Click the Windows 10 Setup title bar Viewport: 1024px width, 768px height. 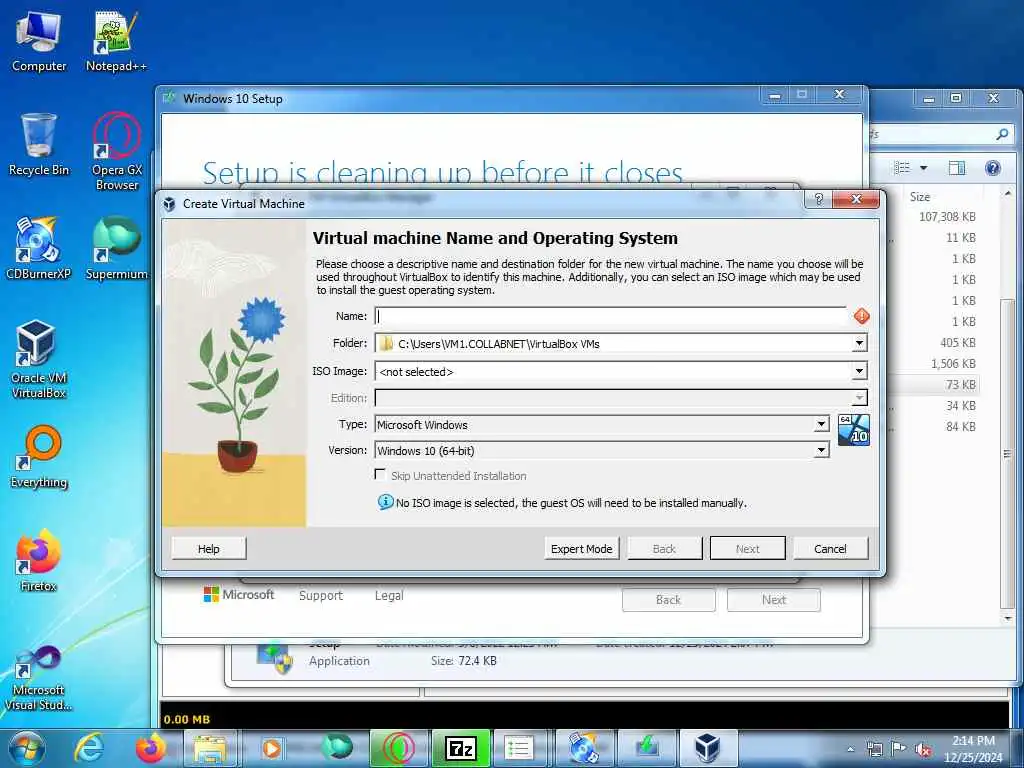(457, 98)
